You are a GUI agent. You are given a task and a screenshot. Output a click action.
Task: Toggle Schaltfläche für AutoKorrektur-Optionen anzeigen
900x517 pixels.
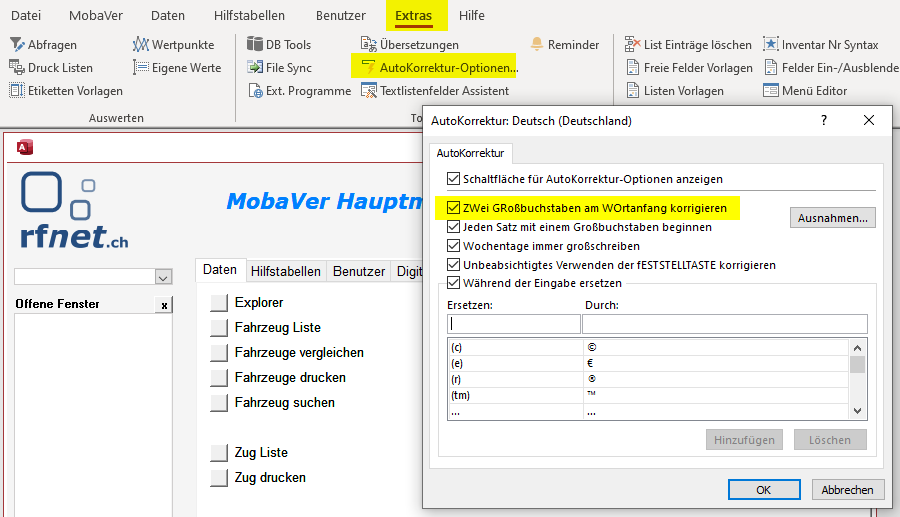pyautogui.click(x=453, y=178)
